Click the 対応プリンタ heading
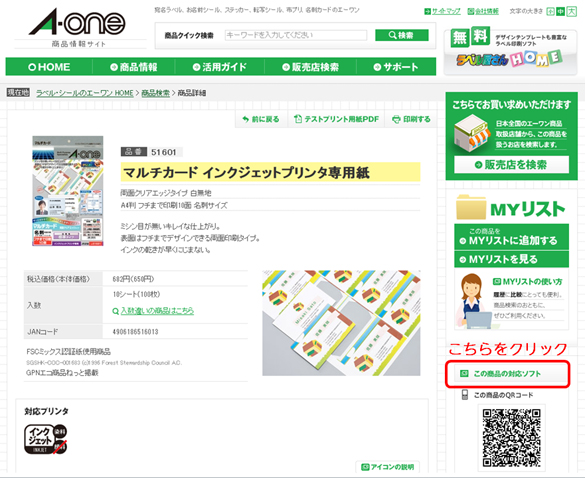This screenshot has height=478, width=585. 47,411
